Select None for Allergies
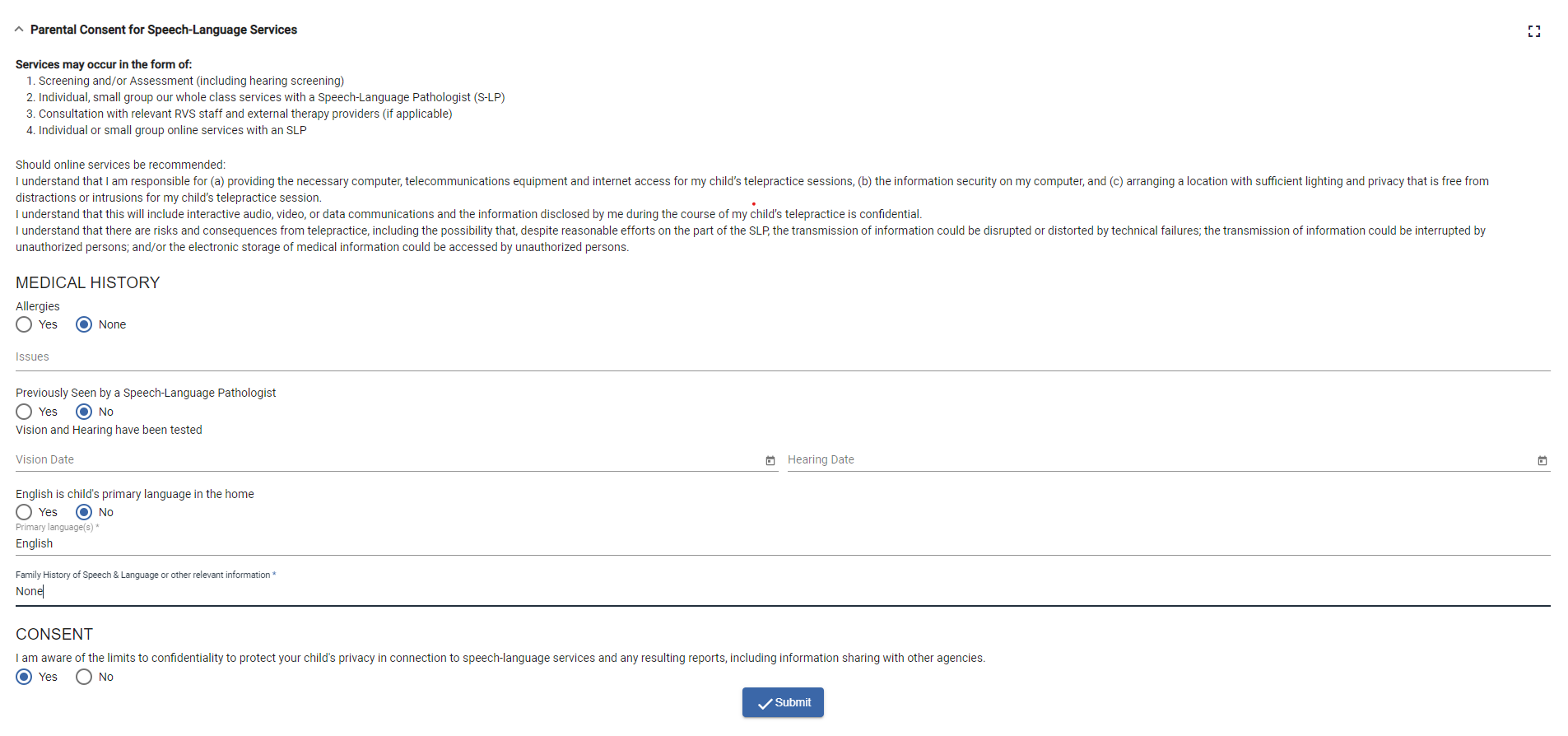Viewport: 1568px width, 736px height. pyautogui.click(x=84, y=324)
